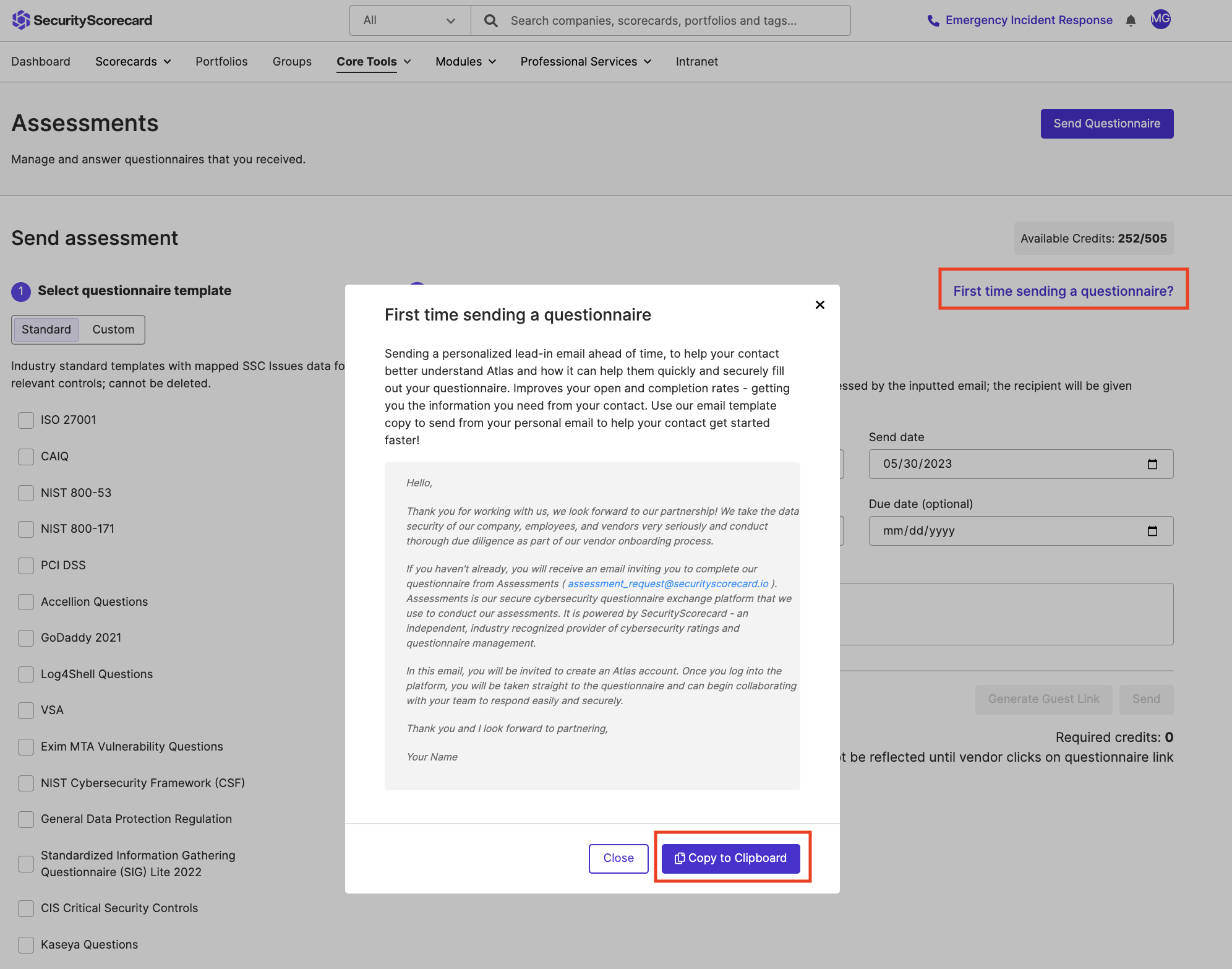Click the Send Questionnaire button
The width and height of the screenshot is (1232, 969).
[x=1106, y=123]
